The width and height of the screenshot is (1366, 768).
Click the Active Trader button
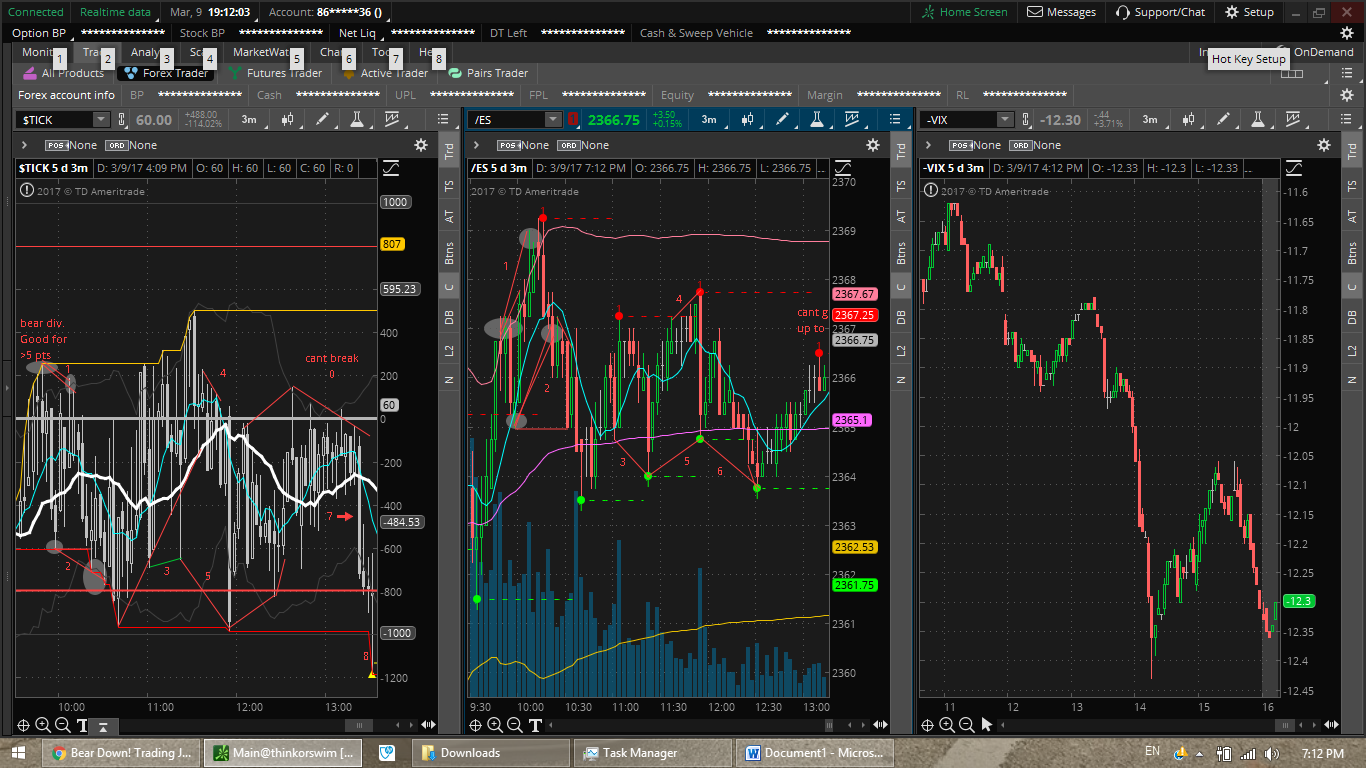point(385,73)
